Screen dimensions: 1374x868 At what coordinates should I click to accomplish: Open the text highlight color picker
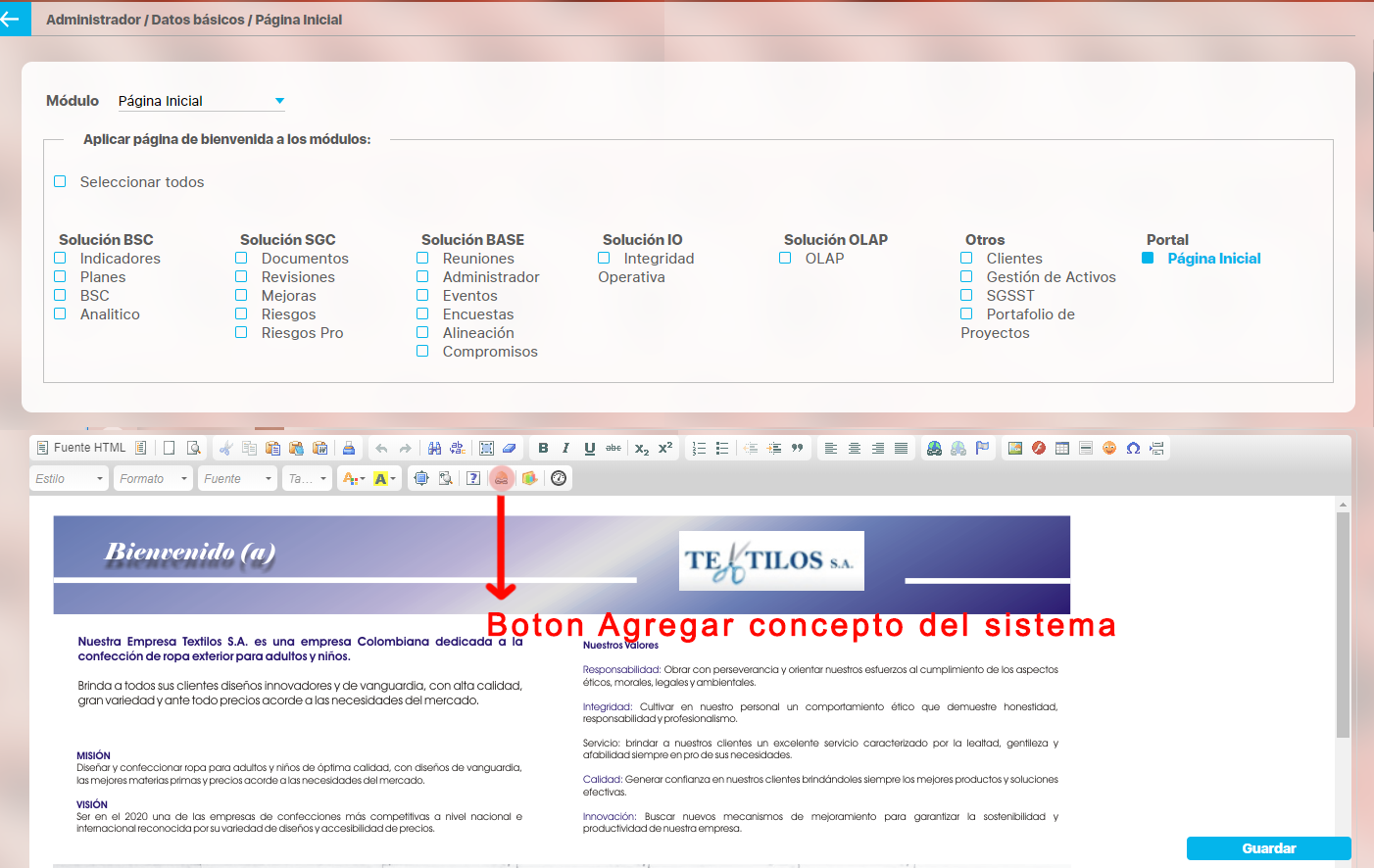click(x=385, y=478)
